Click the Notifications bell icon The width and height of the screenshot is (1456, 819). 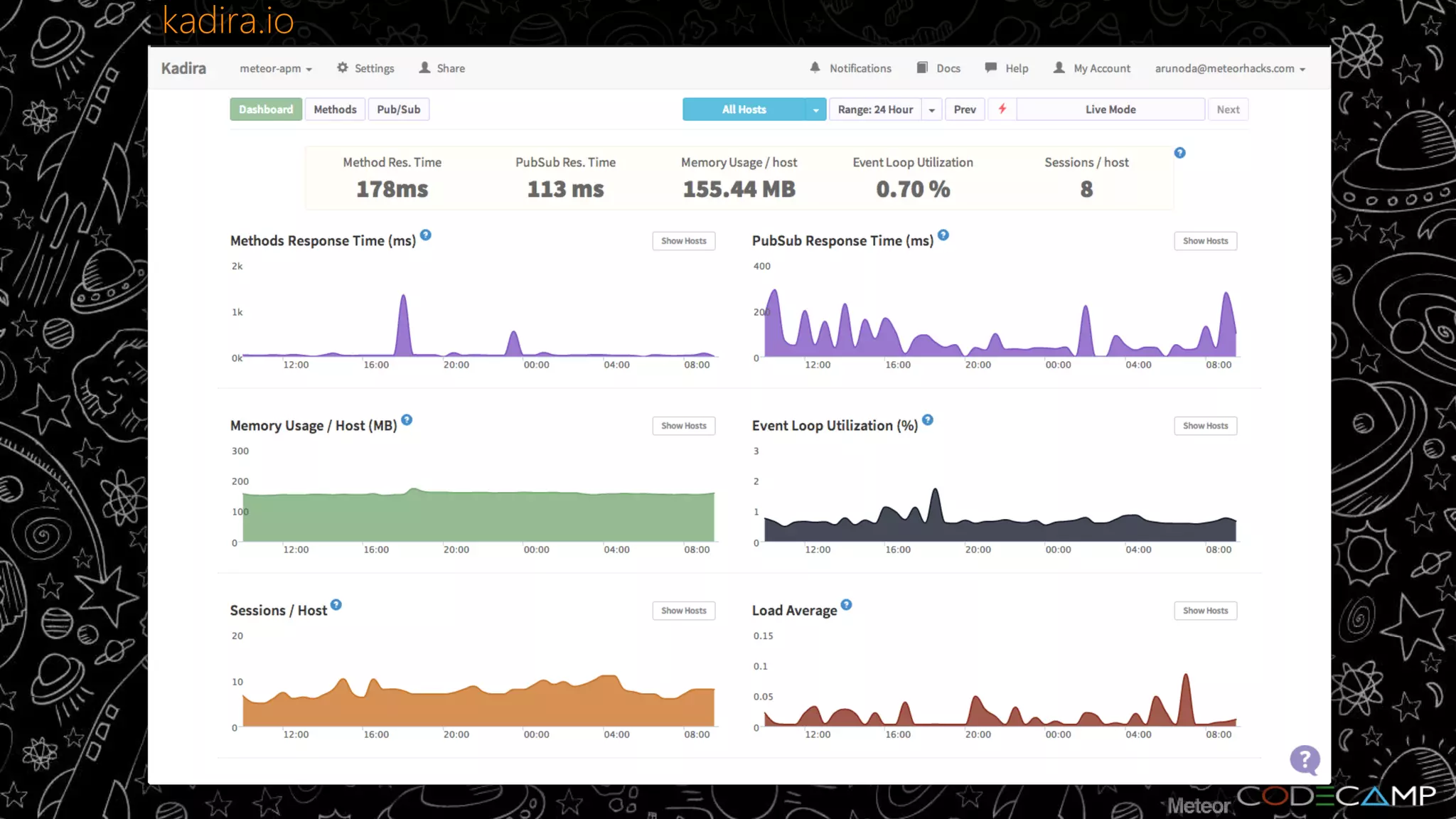815,68
